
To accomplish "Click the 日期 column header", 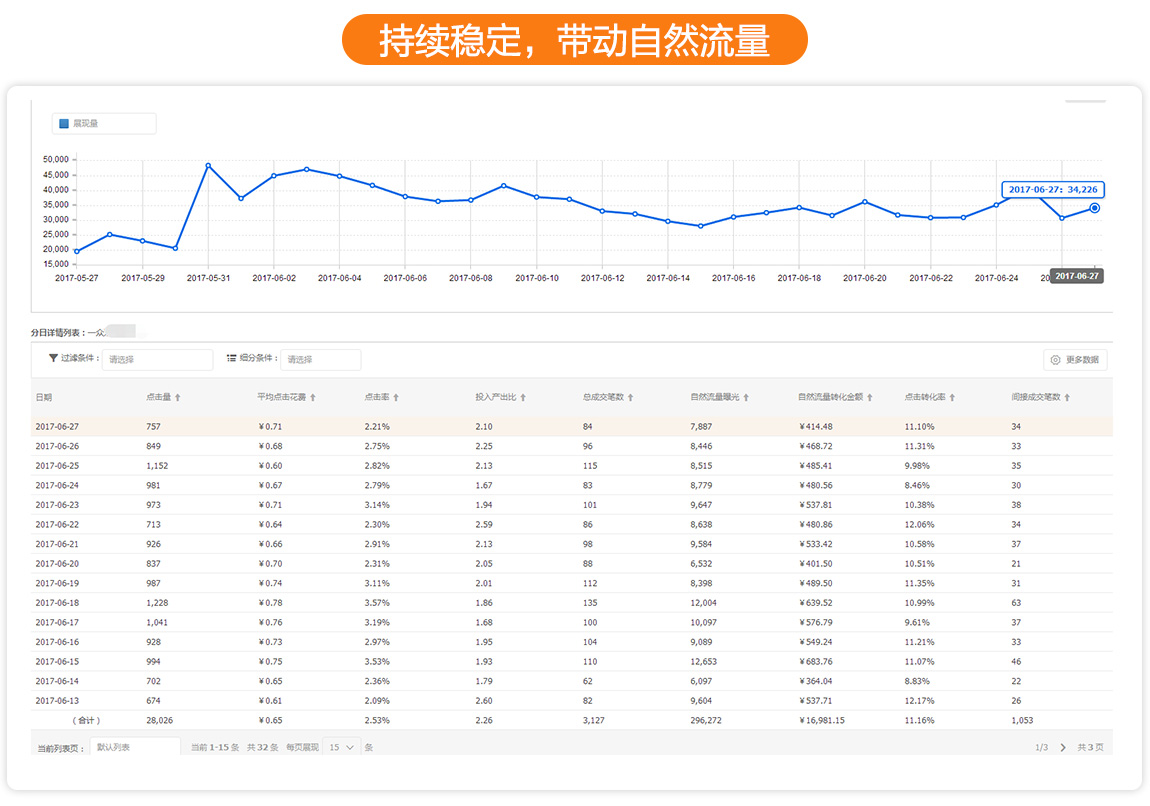I will pos(44,397).
